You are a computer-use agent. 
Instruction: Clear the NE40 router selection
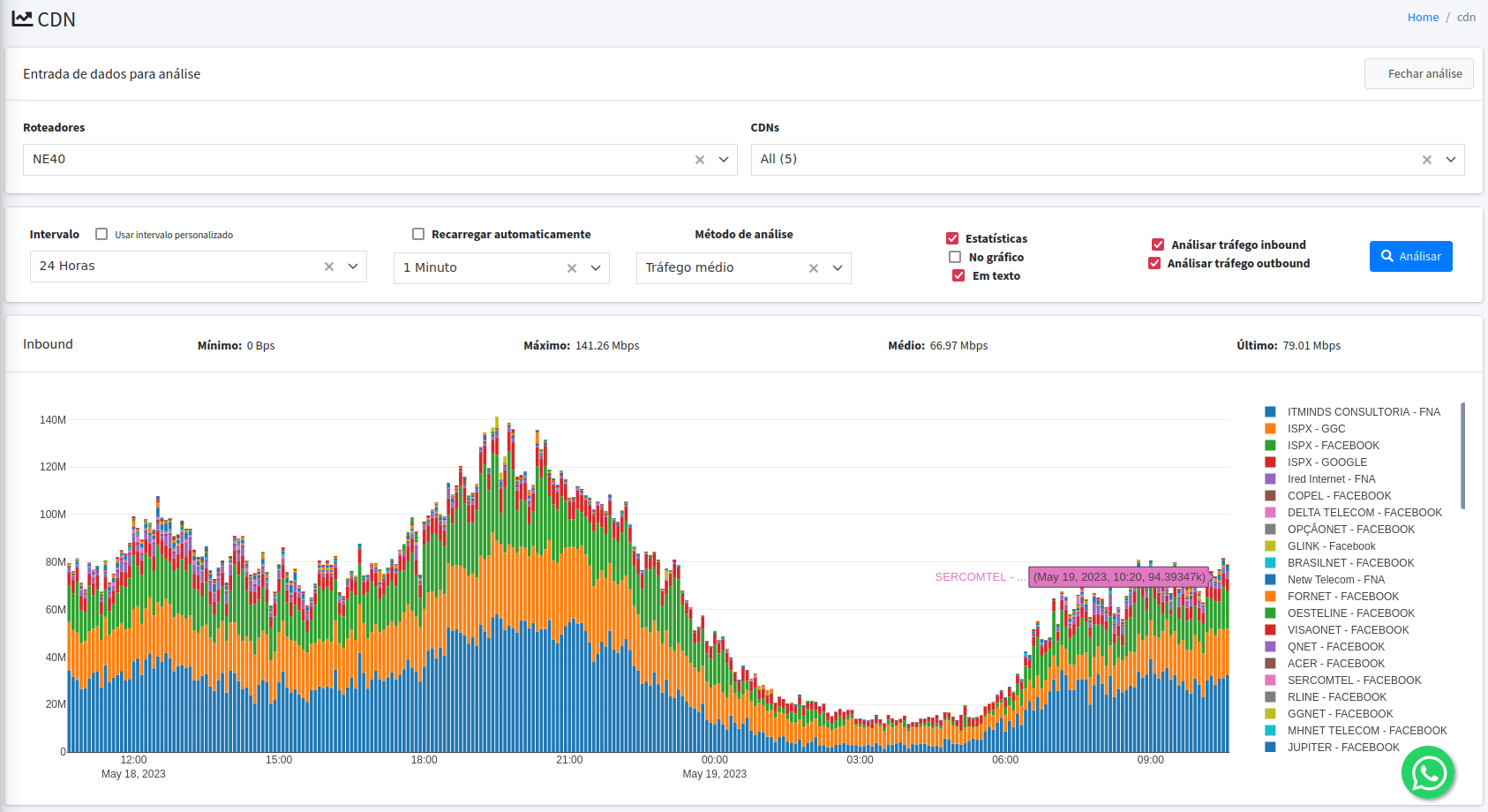click(700, 160)
